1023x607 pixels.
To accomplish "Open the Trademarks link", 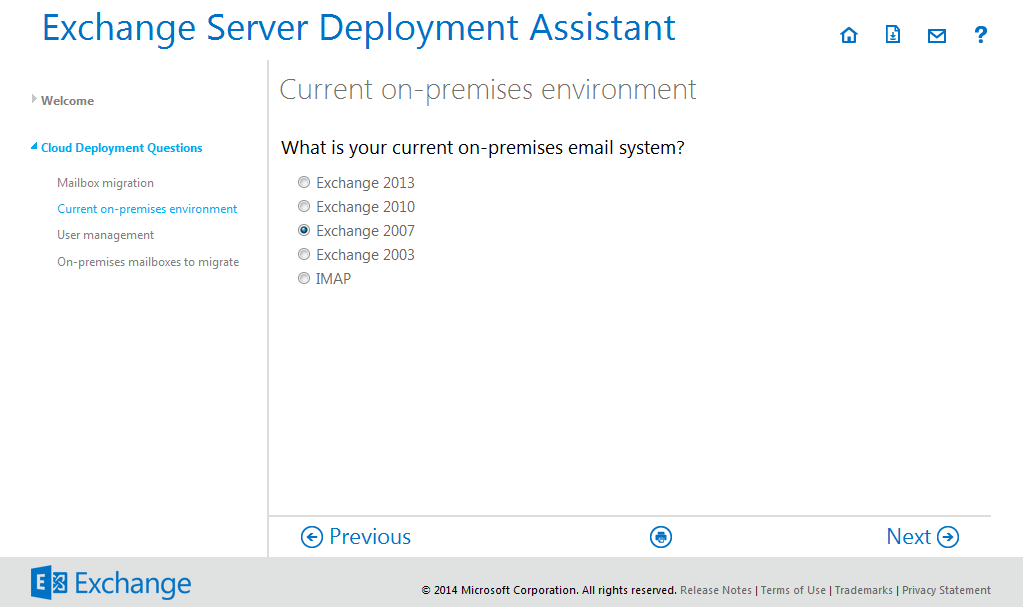I will point(864,590).
